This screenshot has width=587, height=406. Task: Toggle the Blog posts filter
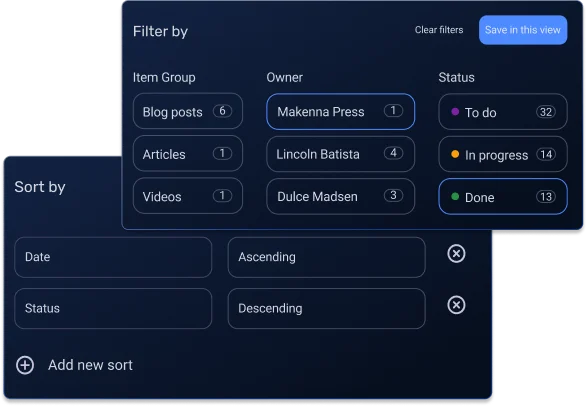[188, 111]
